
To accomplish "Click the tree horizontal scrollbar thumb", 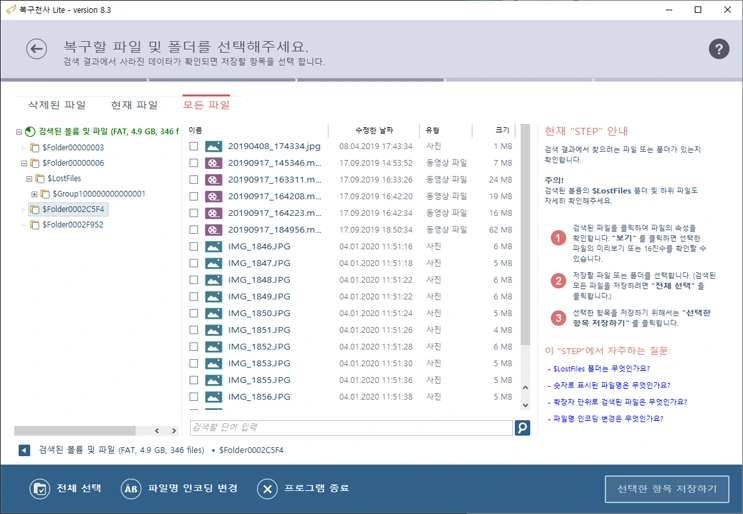I will coord(75,431).
